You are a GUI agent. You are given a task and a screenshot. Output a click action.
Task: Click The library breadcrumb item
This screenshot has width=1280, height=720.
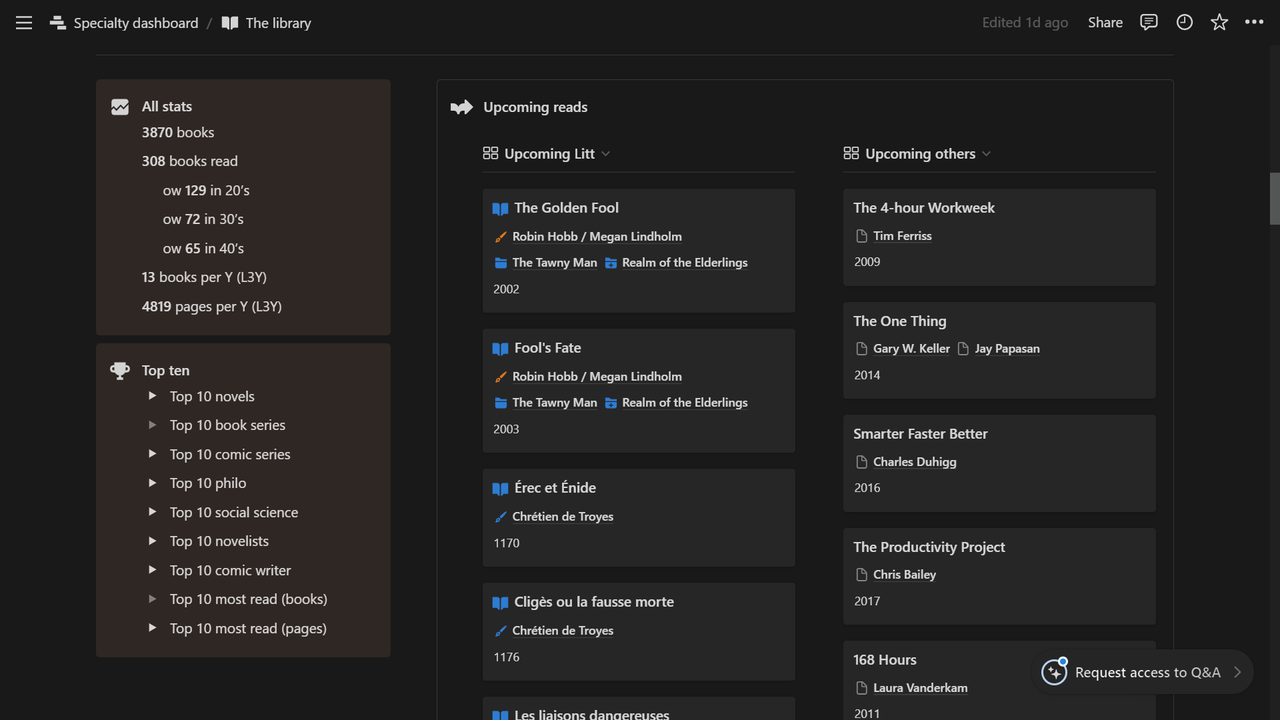click(x=276, y=22)
